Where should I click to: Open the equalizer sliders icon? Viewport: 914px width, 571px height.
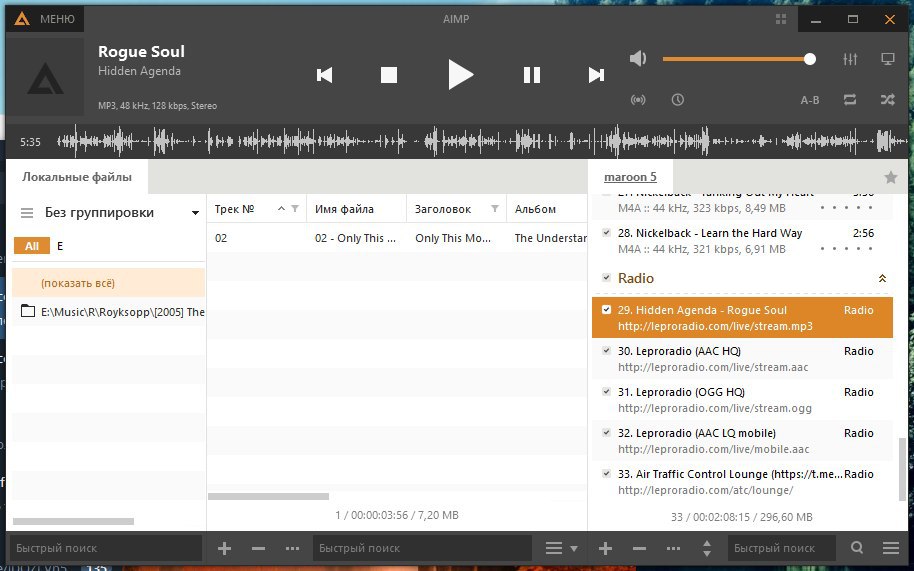coord(850,59)
